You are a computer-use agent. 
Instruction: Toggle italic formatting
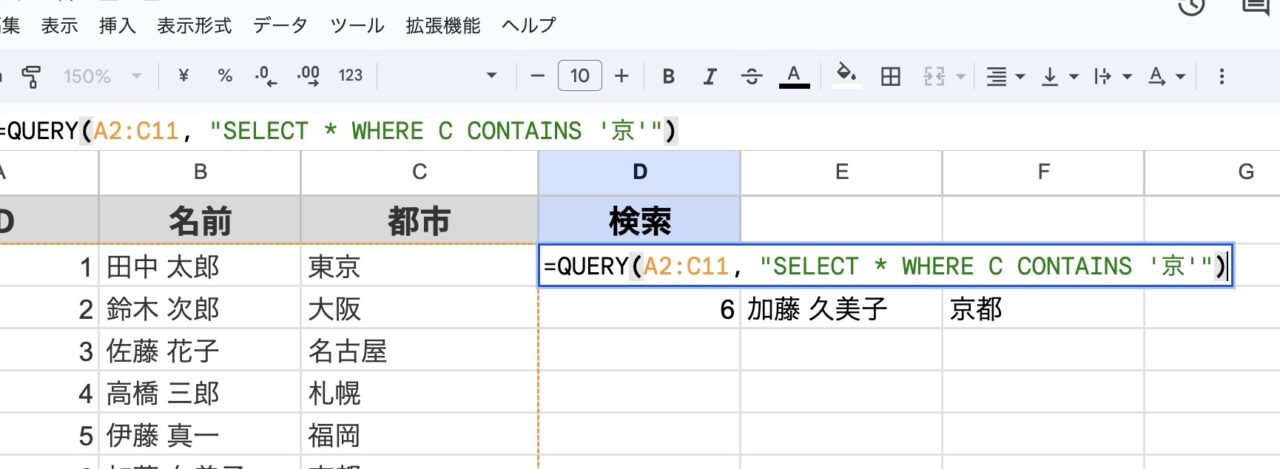tap(710, 76)
